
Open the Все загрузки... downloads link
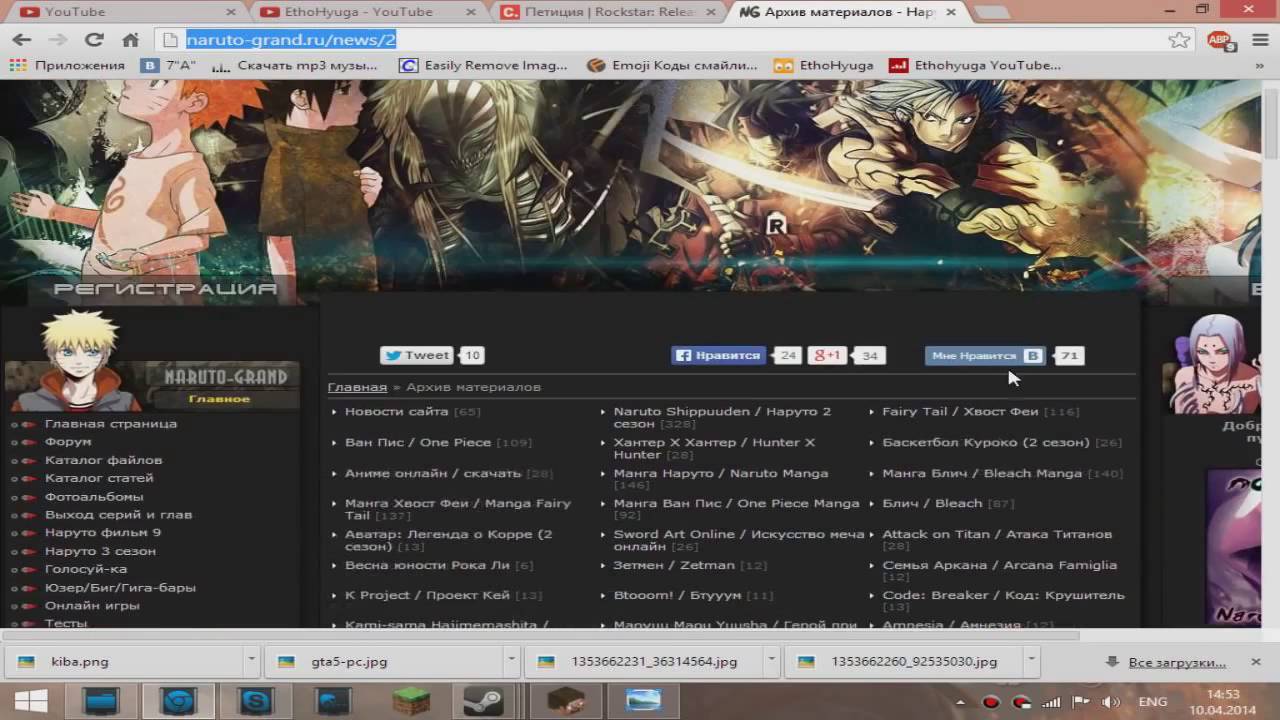1176,662
